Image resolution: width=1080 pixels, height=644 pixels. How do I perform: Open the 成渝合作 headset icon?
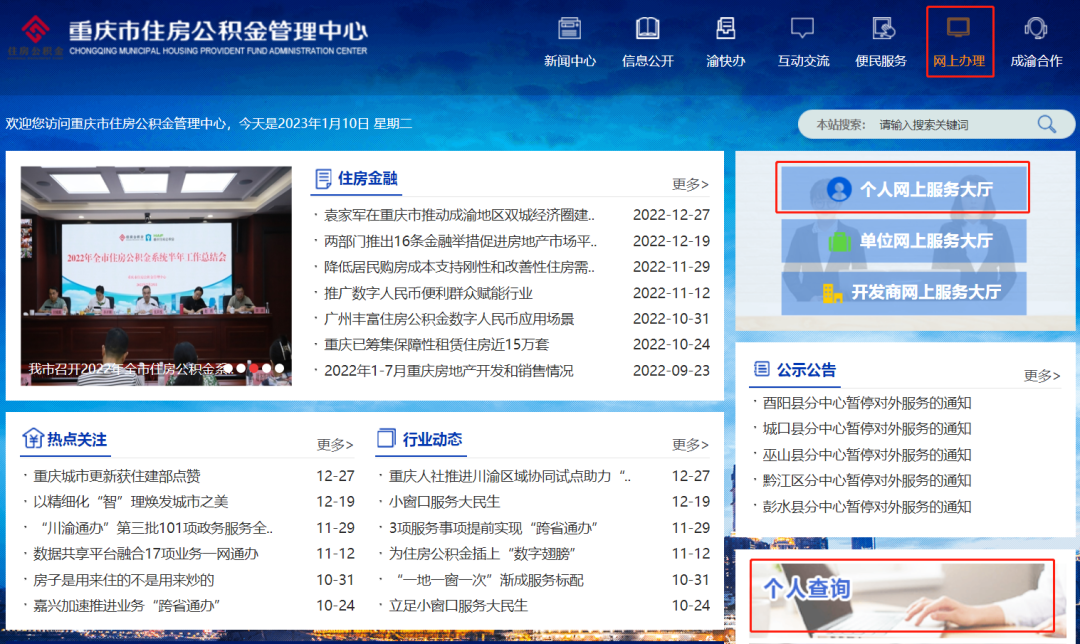coord(1036,28)
